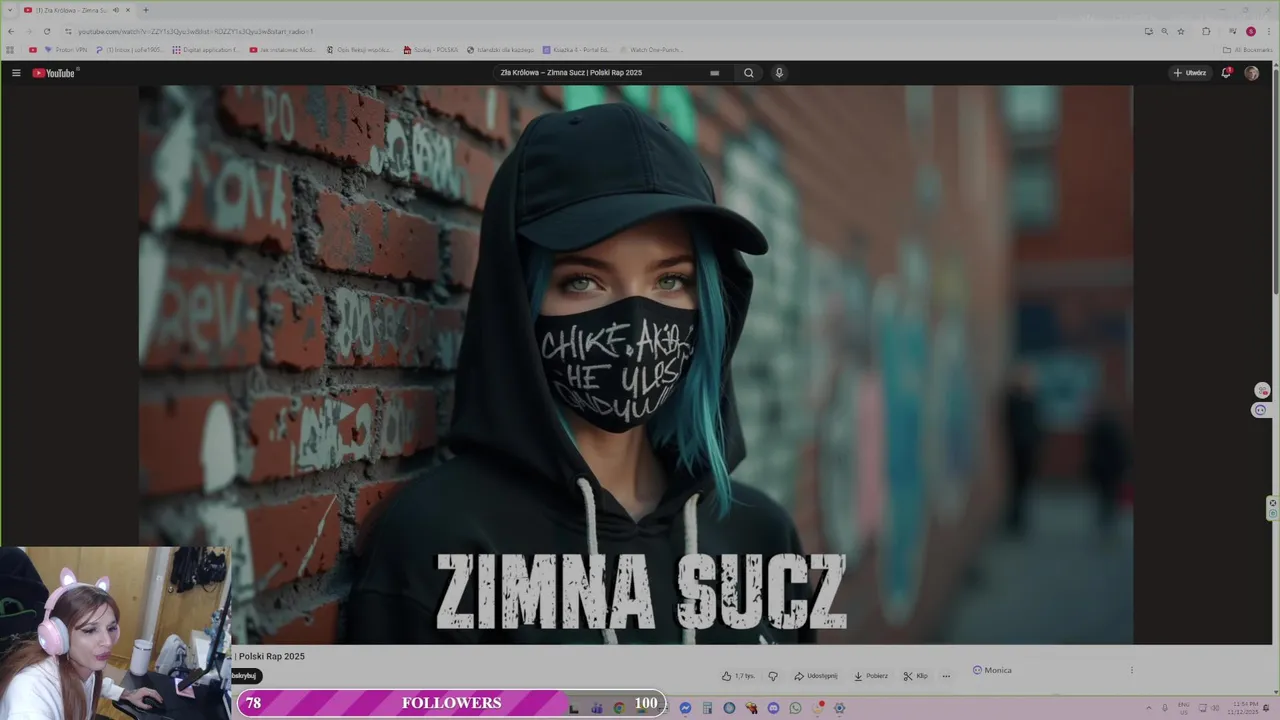Open Chrome three-dot menu
The width and height of the screenshot is (1280, 720).
pyautogui.click(x=1268, y=31)
